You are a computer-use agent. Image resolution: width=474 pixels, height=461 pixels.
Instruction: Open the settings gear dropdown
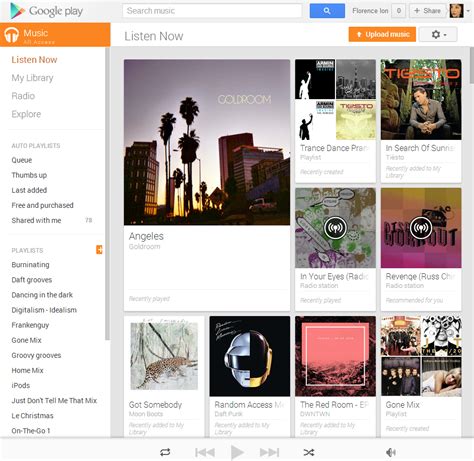438,34
